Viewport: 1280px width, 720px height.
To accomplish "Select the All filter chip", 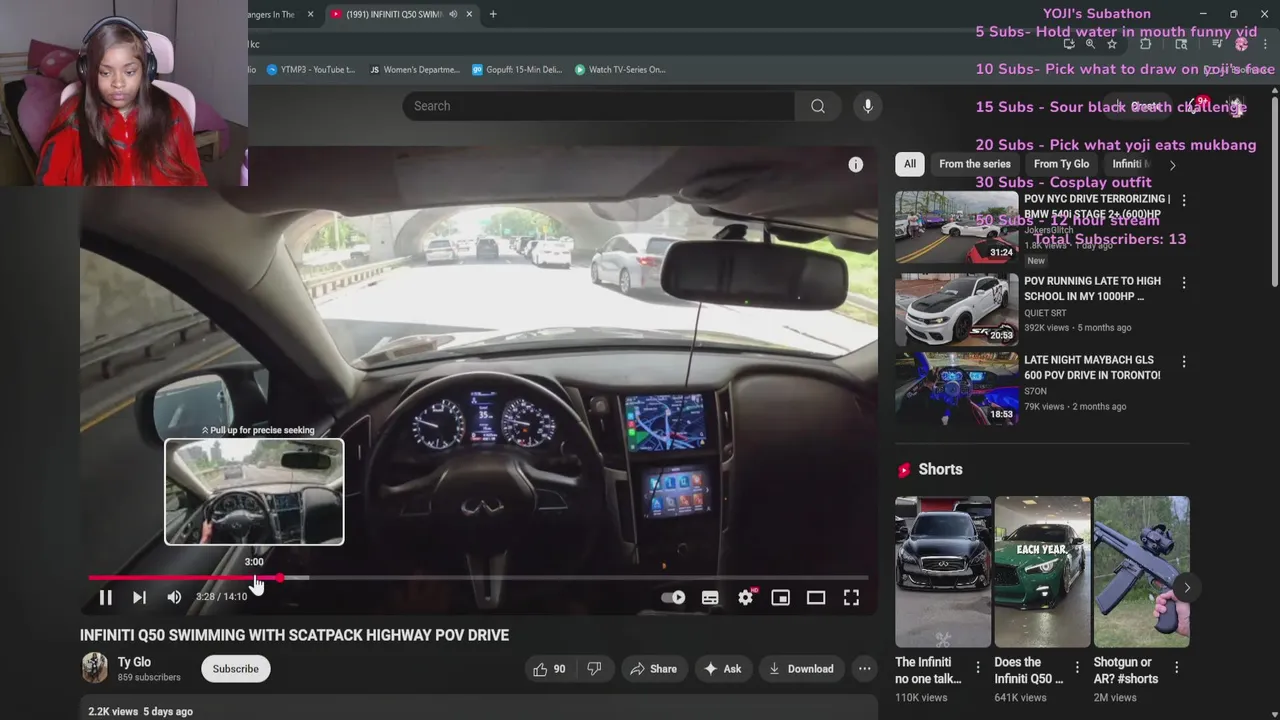I will coord(910,164).
